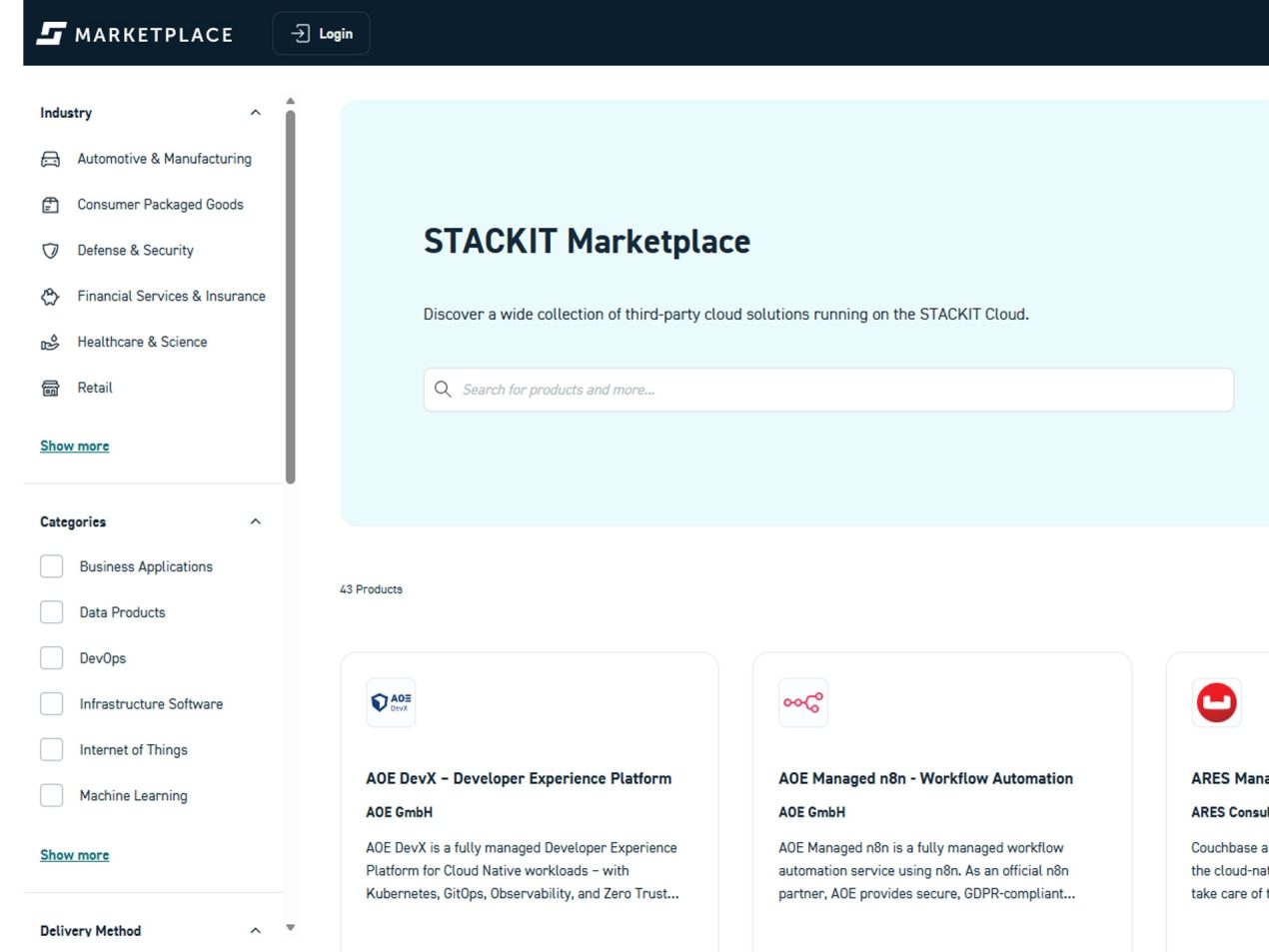Click the ARES product logo
Image resolution: width=1269 pixels, height=952 pixels.
pos(1216,702)
